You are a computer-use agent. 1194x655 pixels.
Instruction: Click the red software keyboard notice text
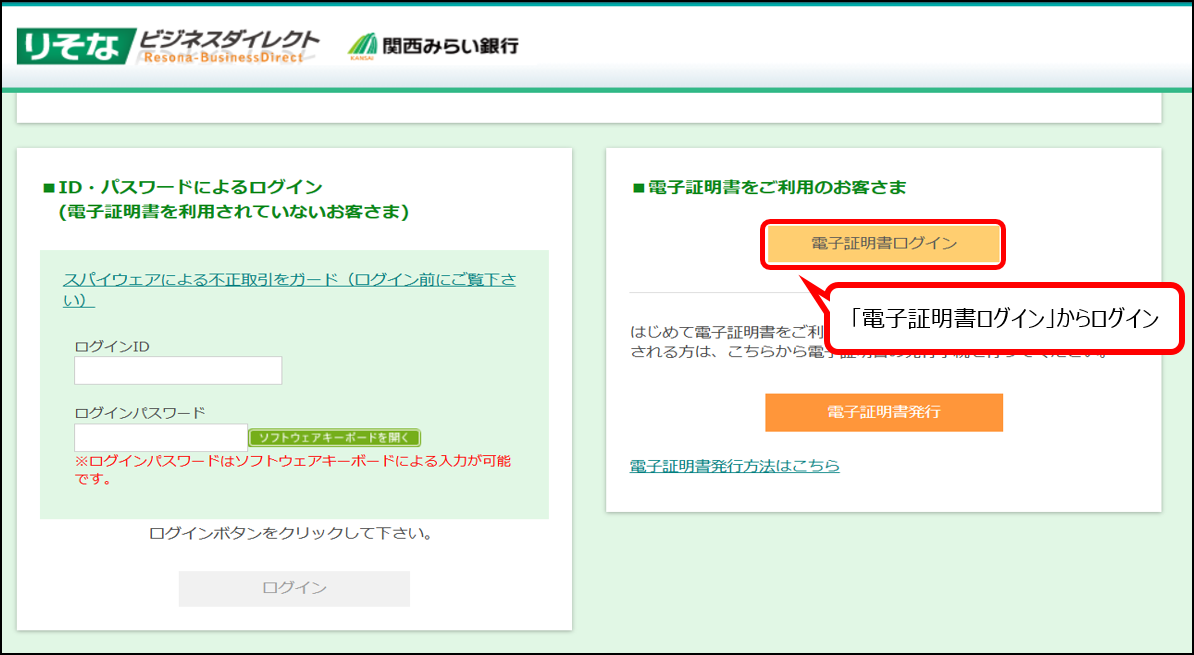tap(293, 470)
